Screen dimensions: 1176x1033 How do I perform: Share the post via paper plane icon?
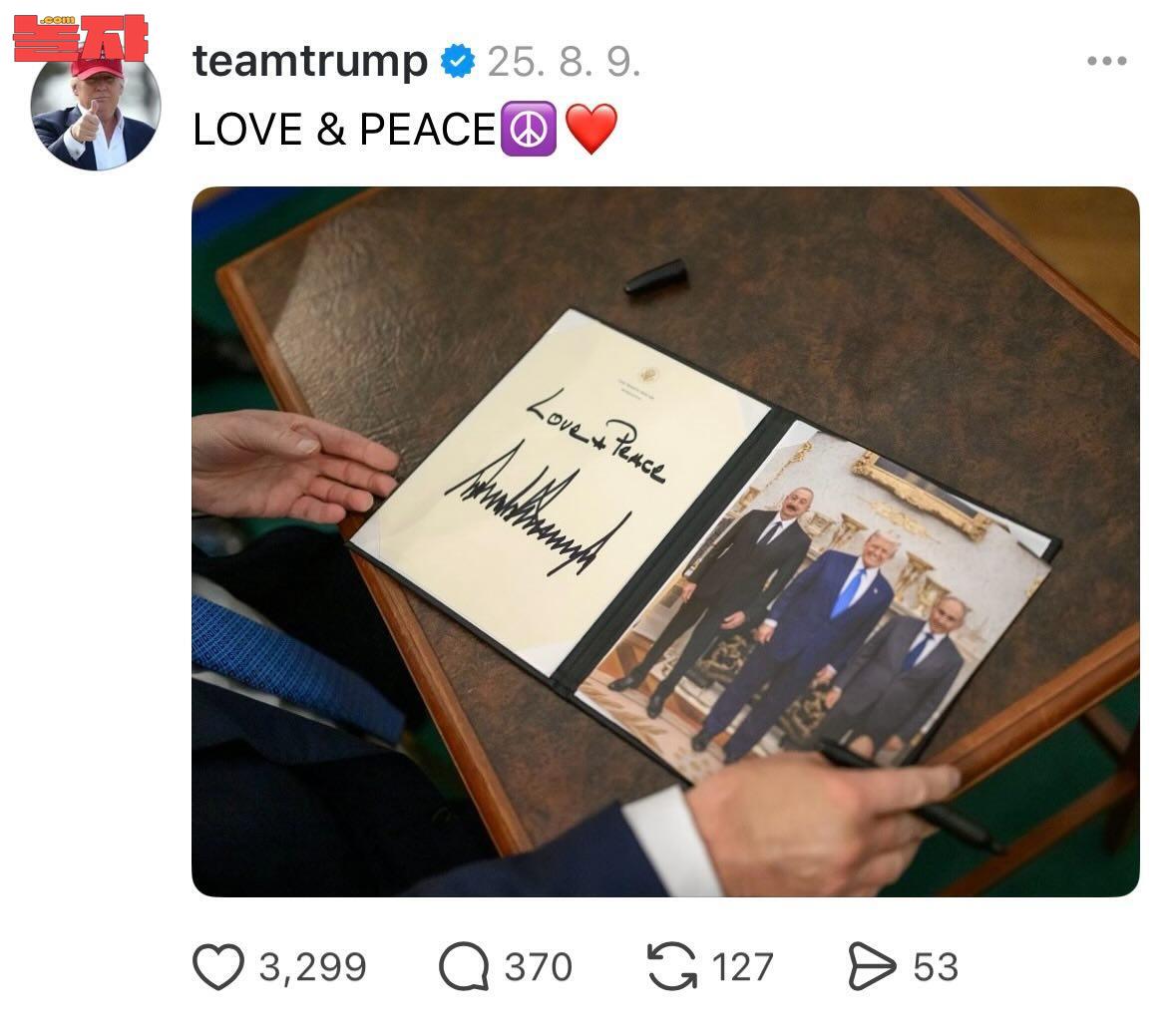coord(872,966)
